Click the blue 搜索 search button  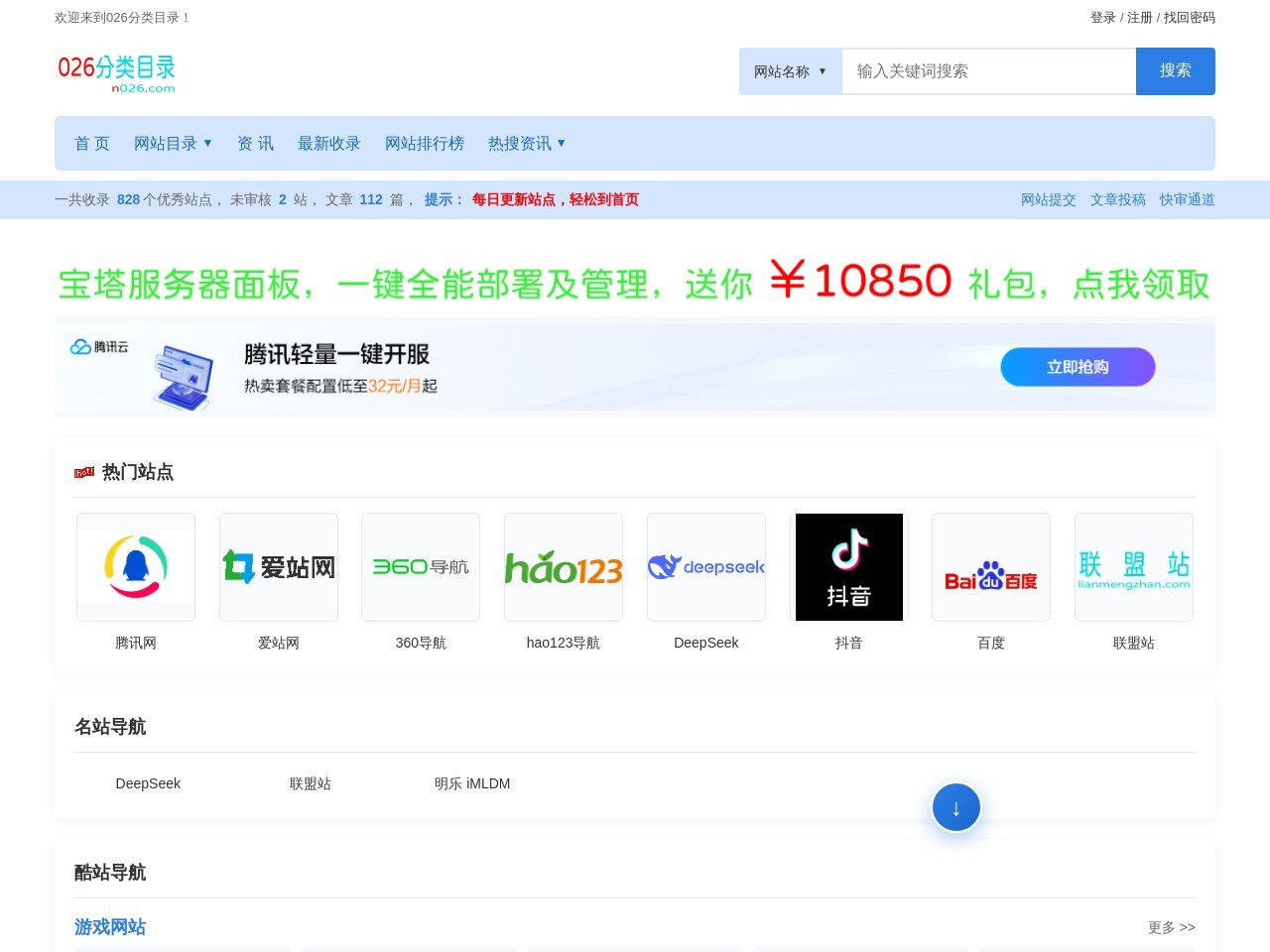click(x=1175, y=71)
